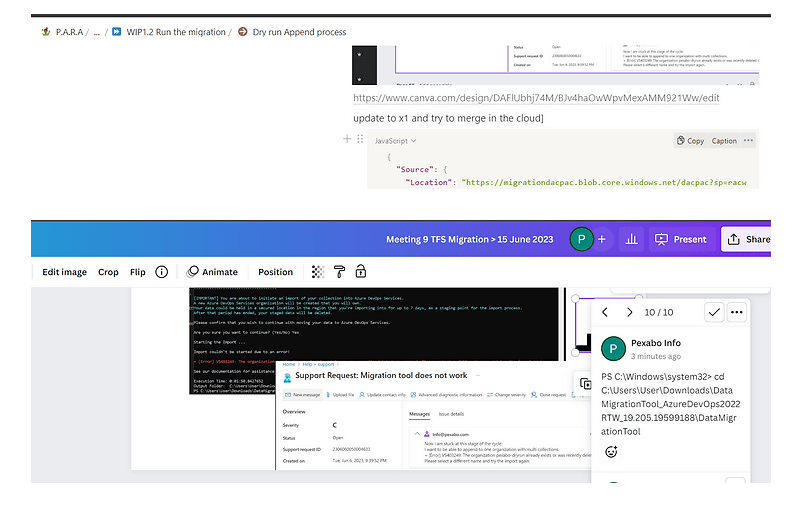Viewport: 796px width, 527px height.
Task: Select the Support Request screenshot image
Action: pos(432,415)
